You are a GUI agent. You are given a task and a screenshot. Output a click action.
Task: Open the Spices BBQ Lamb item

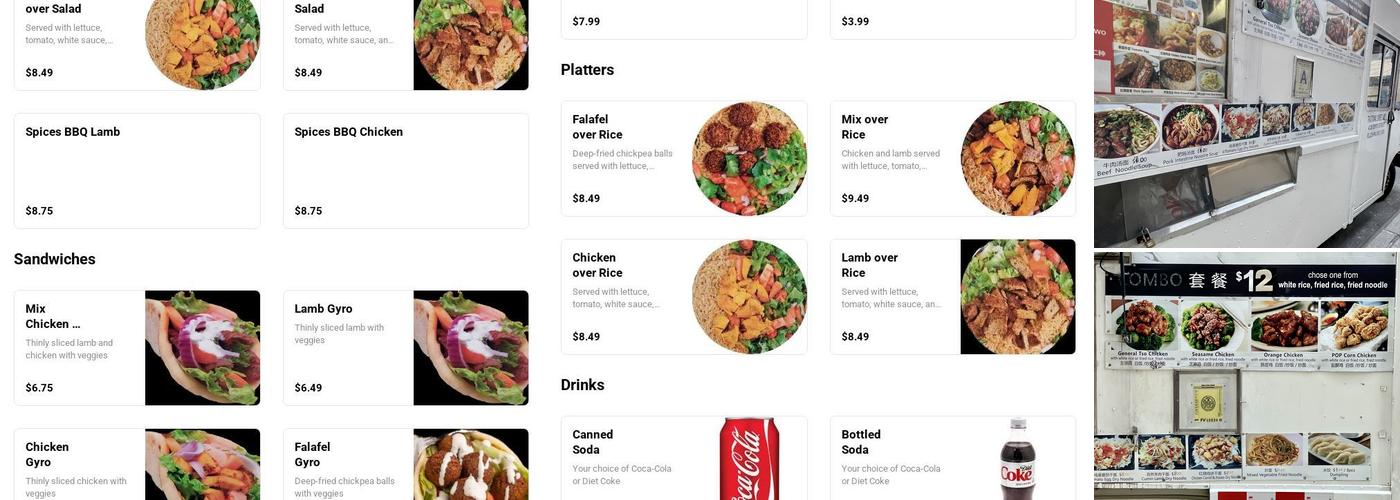(x=137, y=171)
